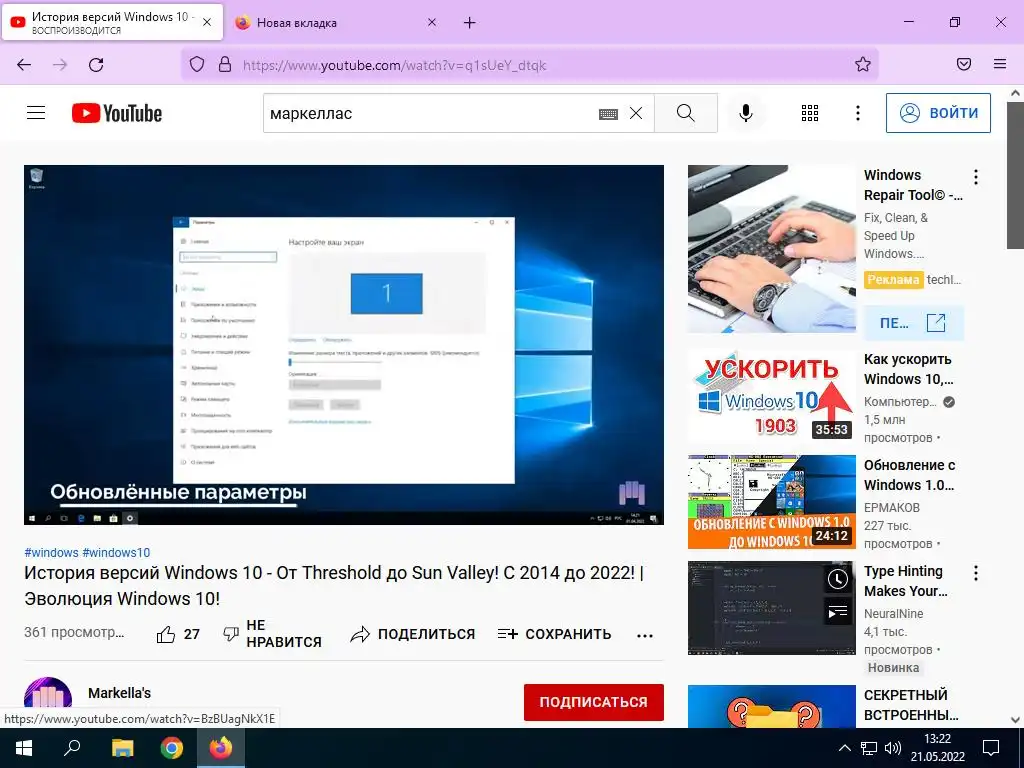Open a new tab with plus
Viewport: 1024px width, 768px height.
[470, 23]
